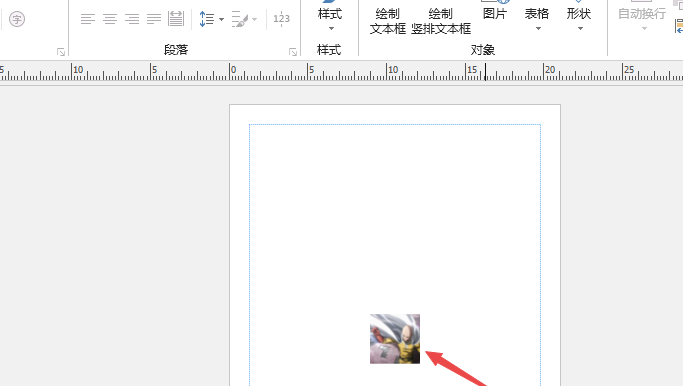Image resolution: width=683 pixels, height=386 pixels.
Task: Expand the paintbrush list icon's dropdown arrow
Action: pos(255,20)
